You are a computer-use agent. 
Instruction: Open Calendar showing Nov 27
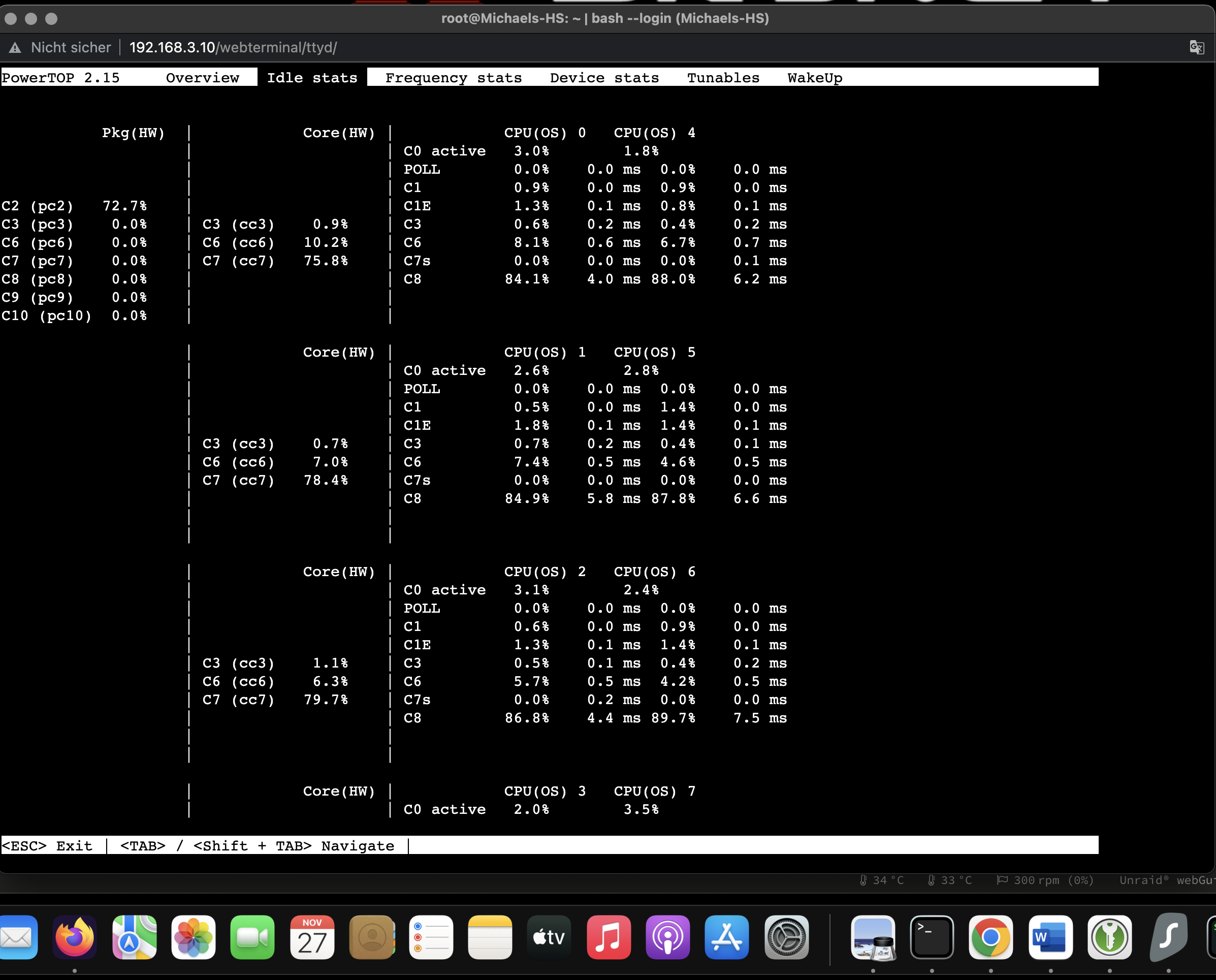point(311,937)
